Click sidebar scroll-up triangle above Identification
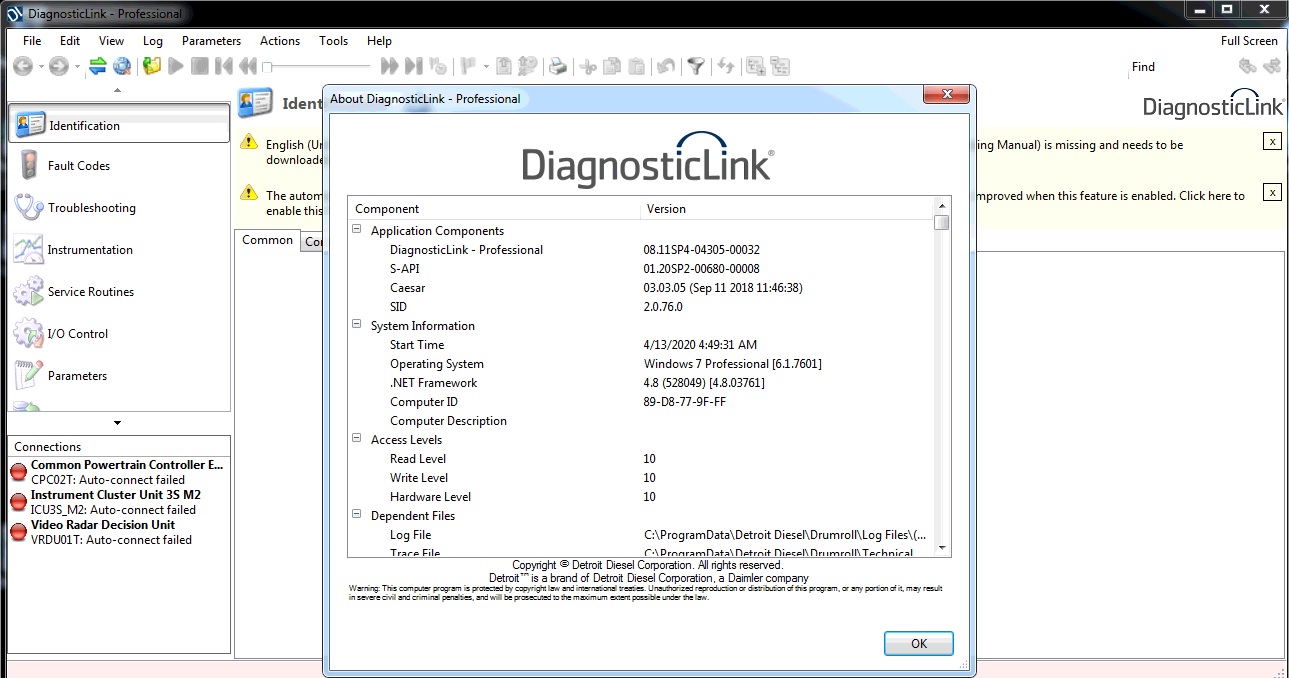Image resolution: width=1289 pixels, height=678 pixels. tap(118, 91)
